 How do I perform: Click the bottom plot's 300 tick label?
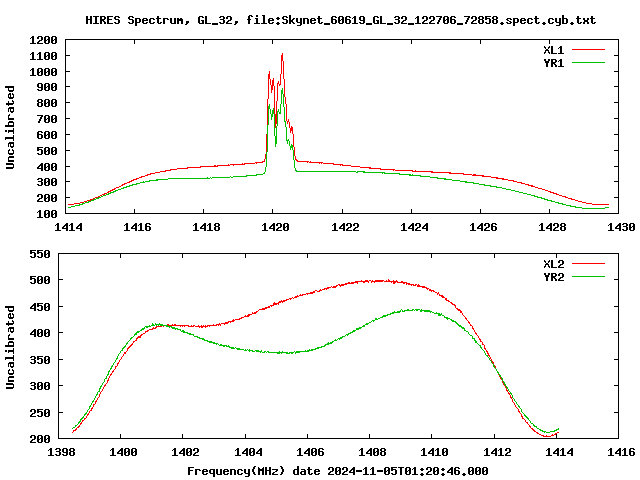click(40, 386)
